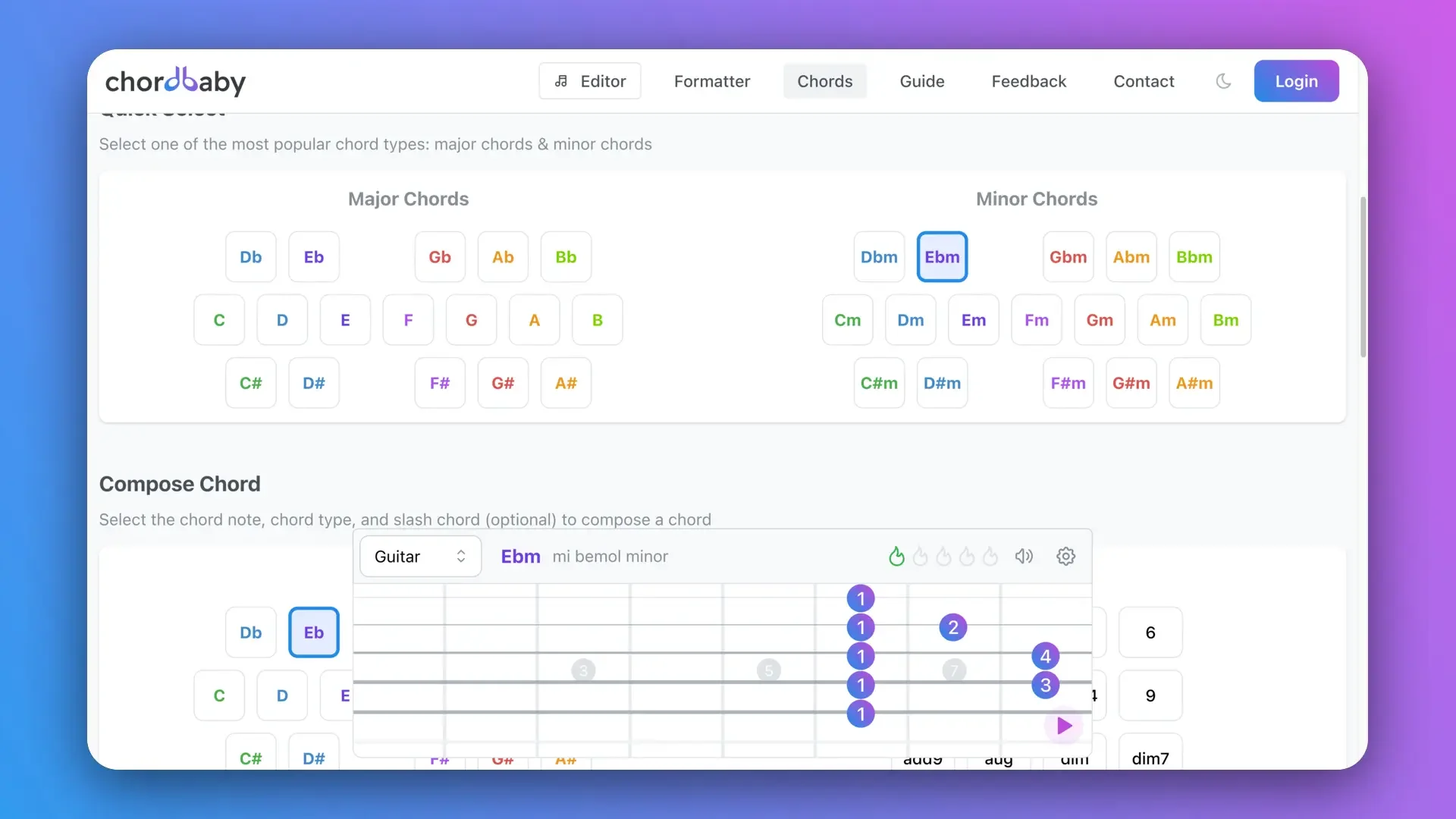Click the chordbaby logo
This screenshot has height=819, width=1456.
click(x=175, y=81)
